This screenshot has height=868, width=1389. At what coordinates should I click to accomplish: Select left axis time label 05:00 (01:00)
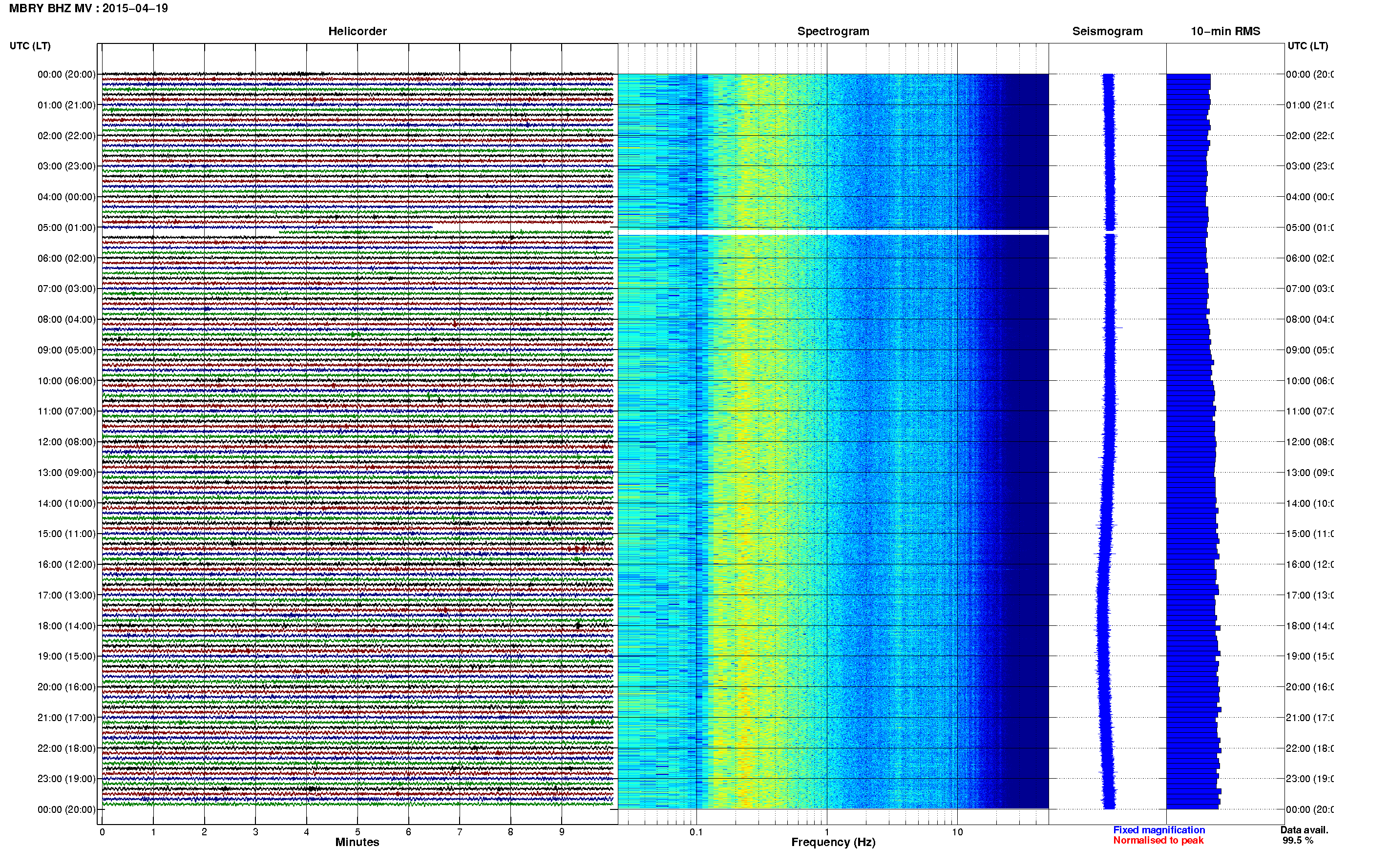coord(66,227)
